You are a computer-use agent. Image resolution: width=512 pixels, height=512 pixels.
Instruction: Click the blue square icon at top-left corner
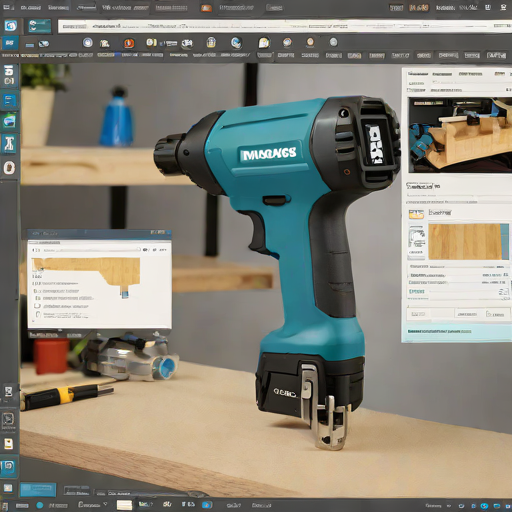point(10,26)
